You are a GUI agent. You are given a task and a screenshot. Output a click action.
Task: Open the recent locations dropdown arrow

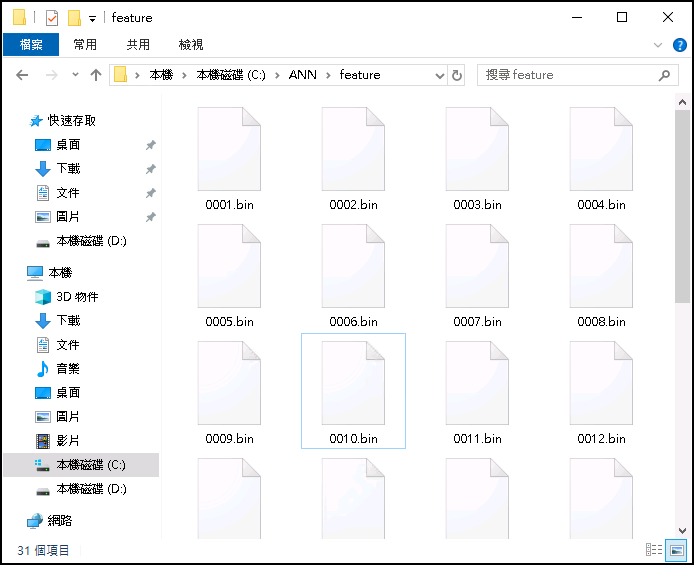(75, 74)
